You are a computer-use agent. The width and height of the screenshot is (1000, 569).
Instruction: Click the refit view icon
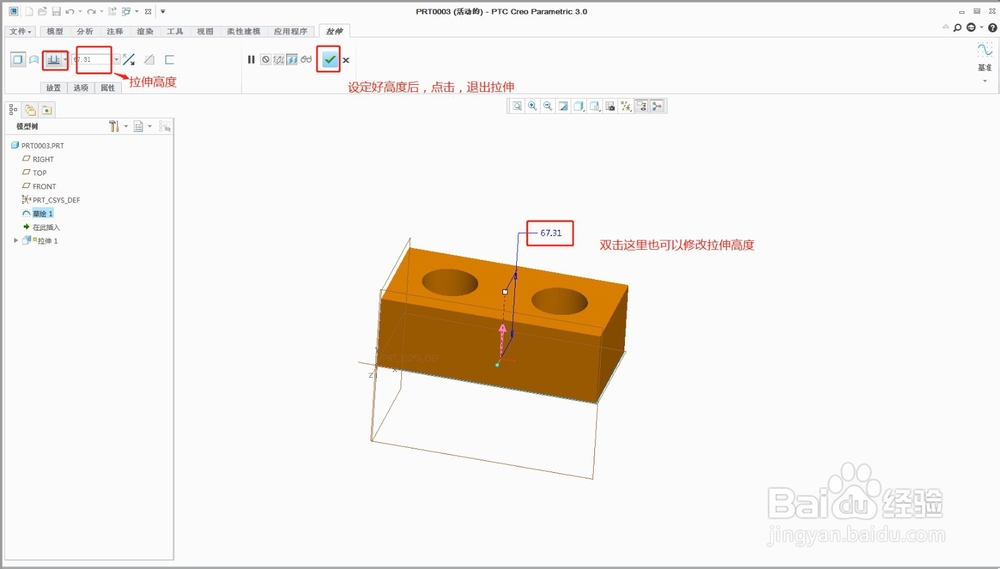pyautogui.click(x=517, y=106)
